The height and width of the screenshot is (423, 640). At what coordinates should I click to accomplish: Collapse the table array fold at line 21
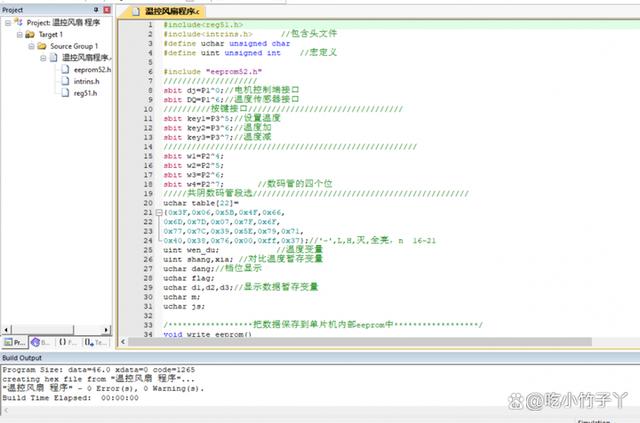point(159,212)
